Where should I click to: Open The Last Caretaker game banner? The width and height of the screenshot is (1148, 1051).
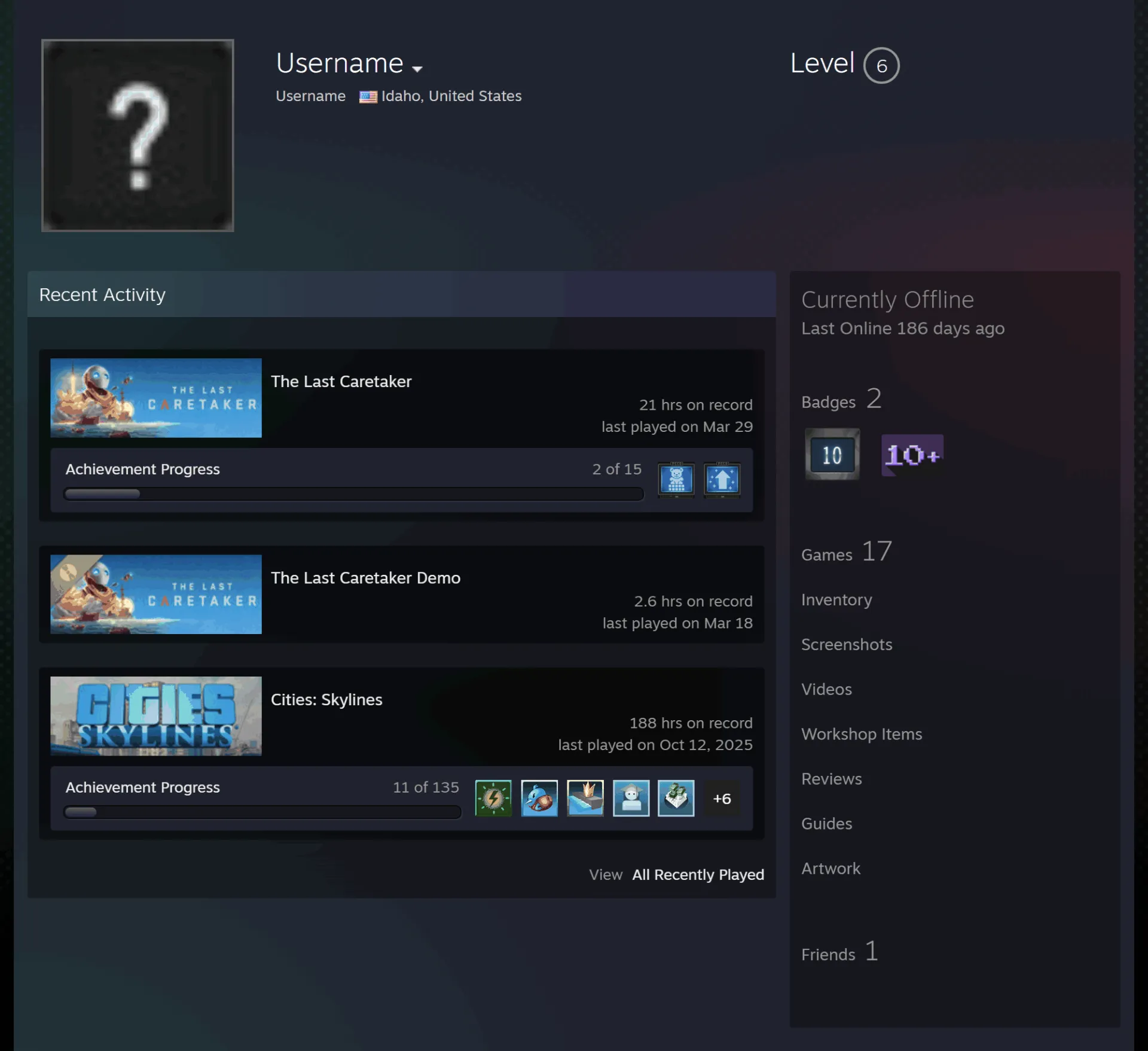click(x=156, y=398)
